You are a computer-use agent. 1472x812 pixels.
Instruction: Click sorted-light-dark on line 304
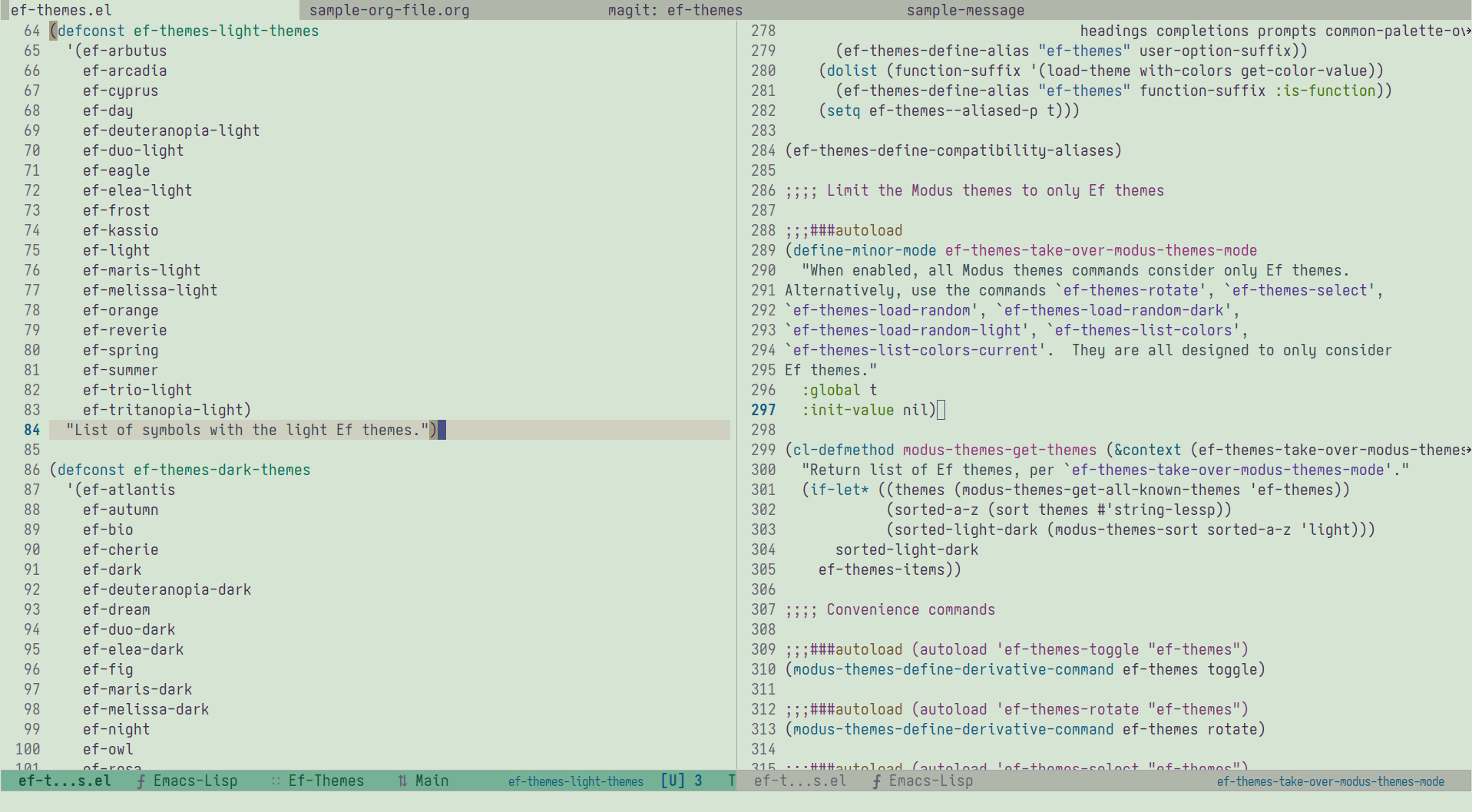tap(907, 550)
